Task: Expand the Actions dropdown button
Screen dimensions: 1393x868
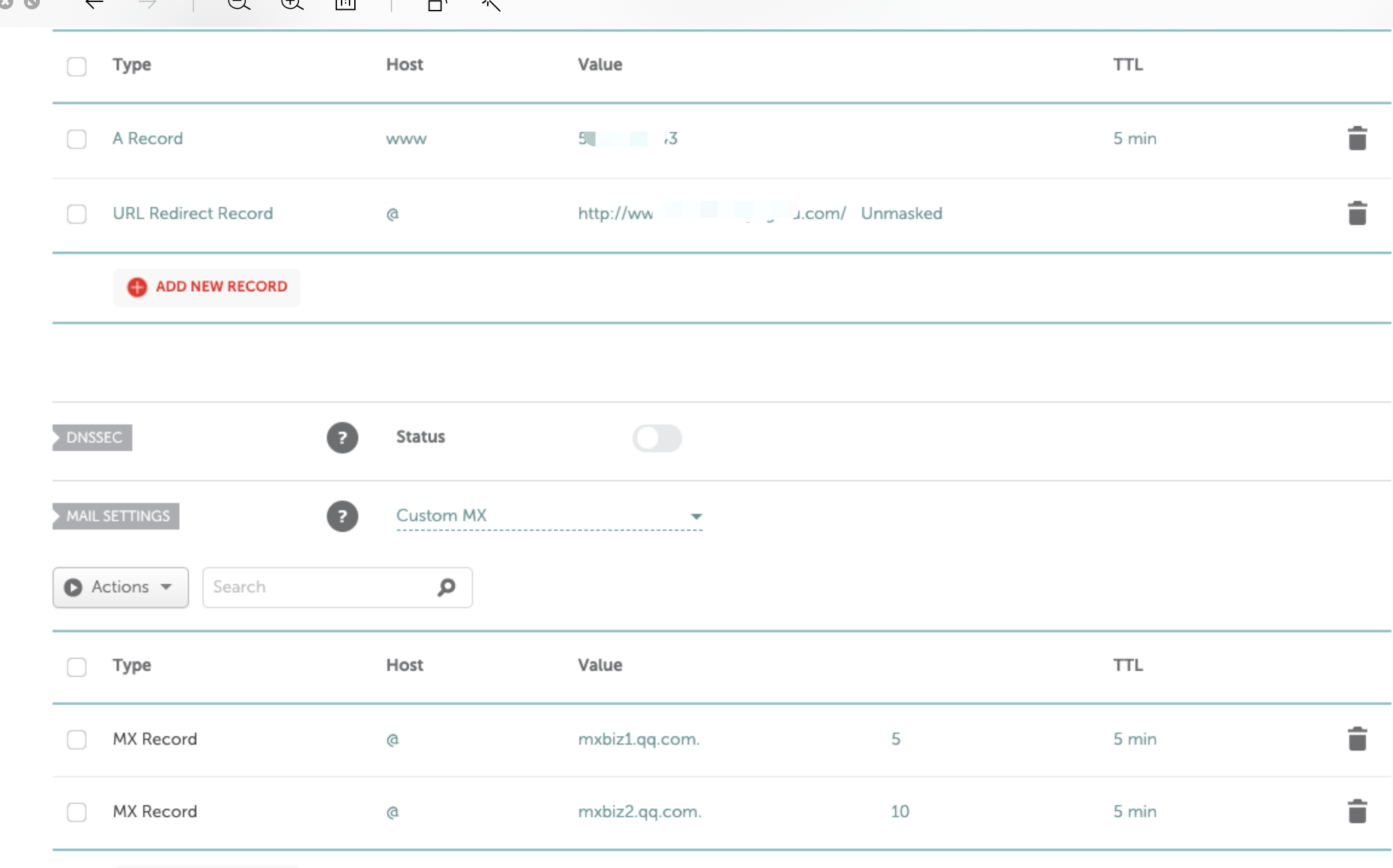Action: coord(120,587)
